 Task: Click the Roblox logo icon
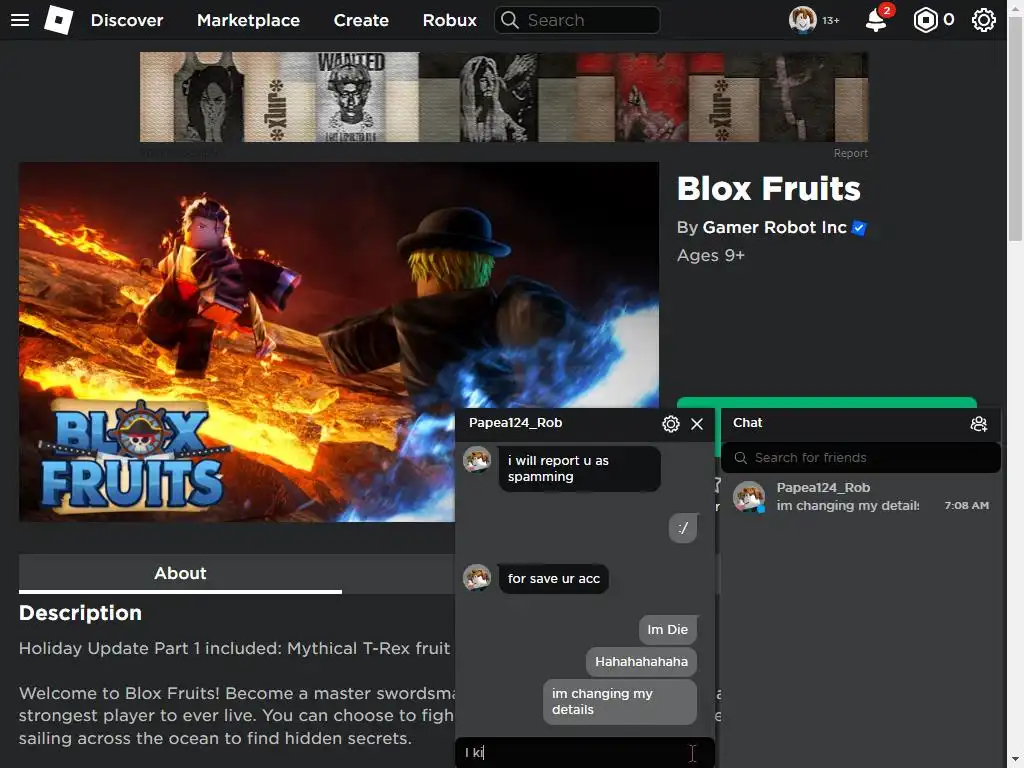tap(59, 20)
